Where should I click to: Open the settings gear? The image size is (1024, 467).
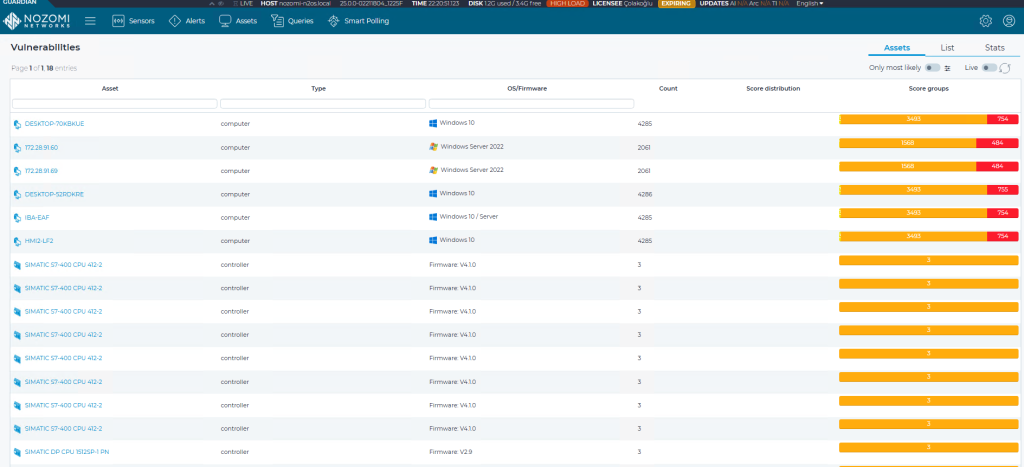[x=985, y=21]
